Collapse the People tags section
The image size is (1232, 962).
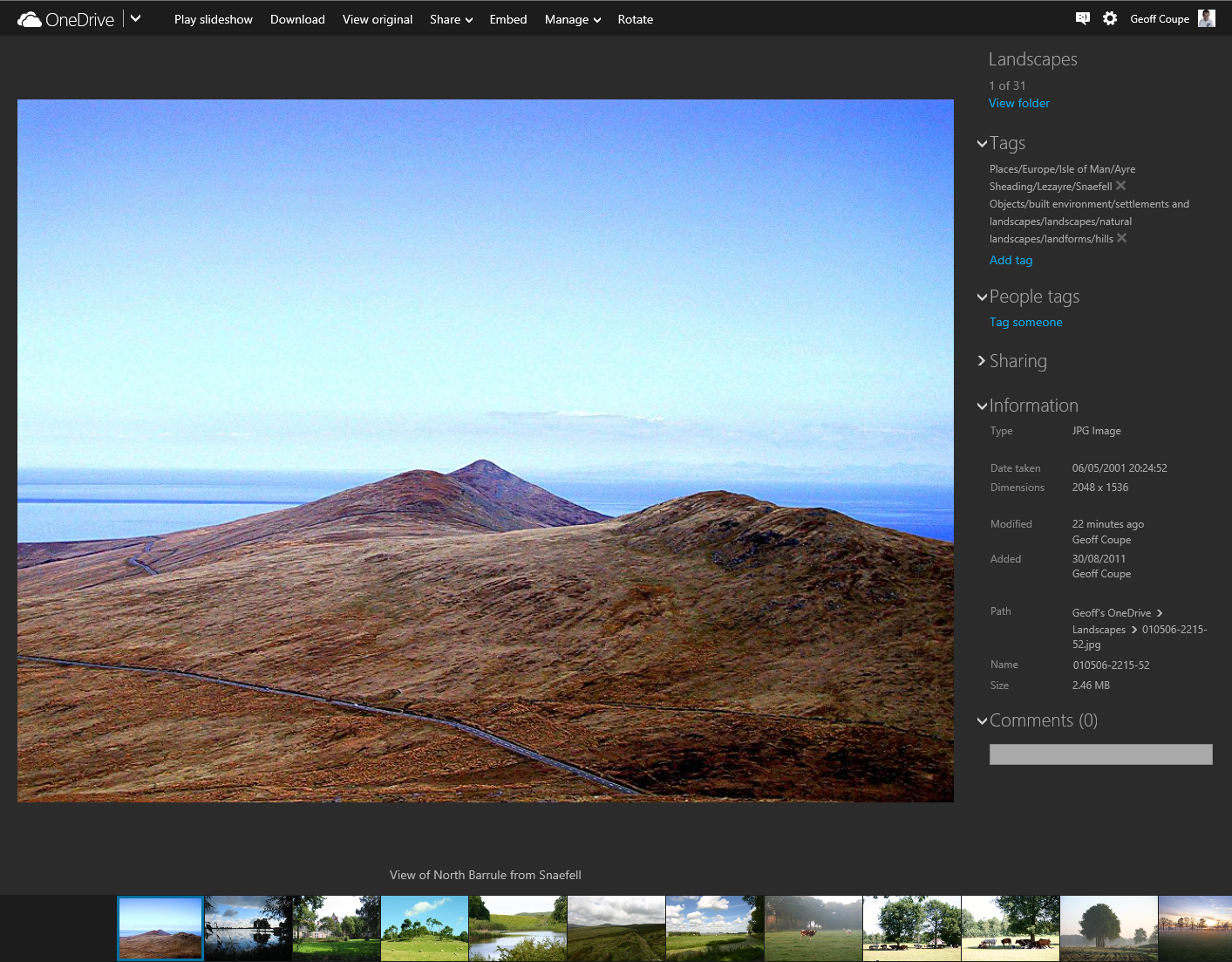(983, 297)
